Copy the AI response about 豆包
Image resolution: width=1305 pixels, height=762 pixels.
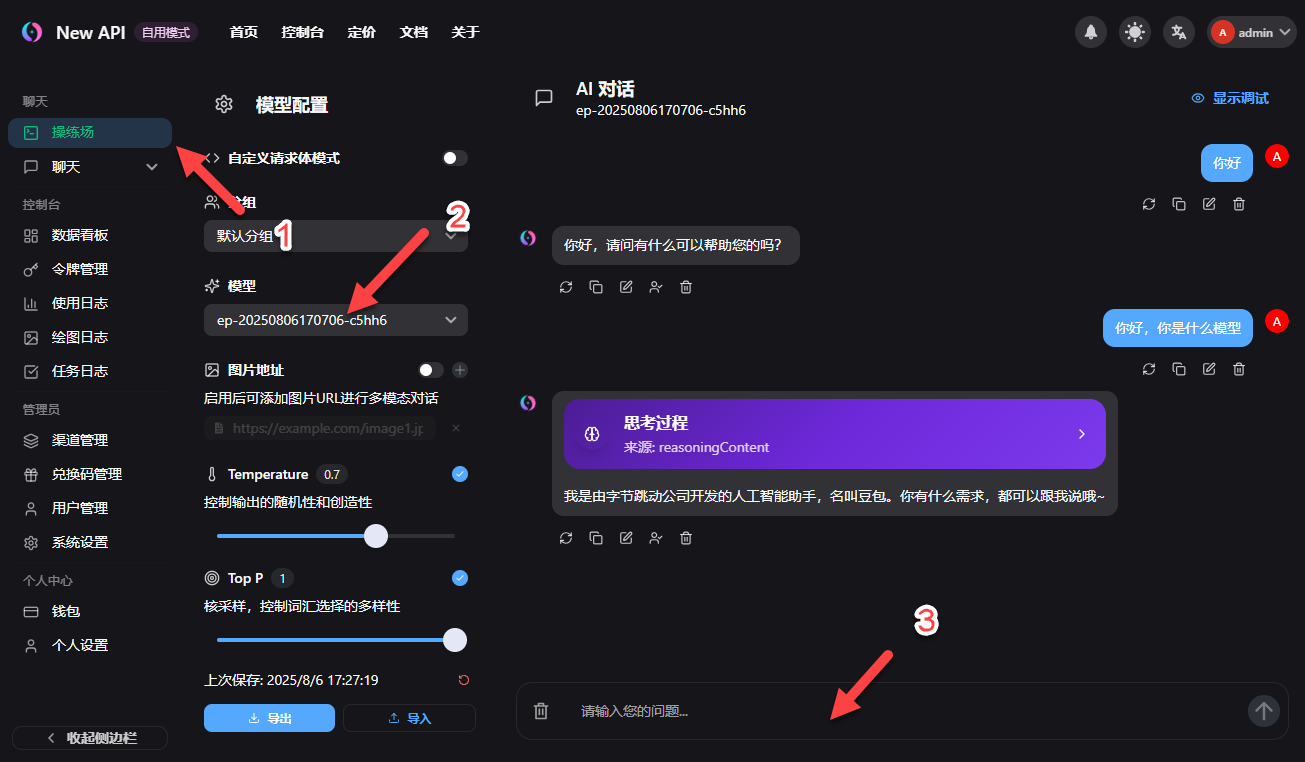click(596, 537)
